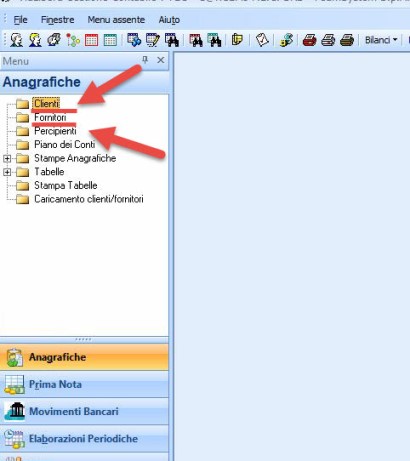
Task: Click the red printer toolbar icon
Action: click(309, 40)
